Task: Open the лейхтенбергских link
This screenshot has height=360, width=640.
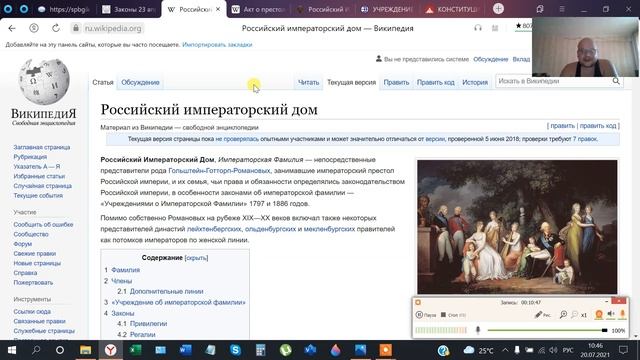Action: pos(214,229)
